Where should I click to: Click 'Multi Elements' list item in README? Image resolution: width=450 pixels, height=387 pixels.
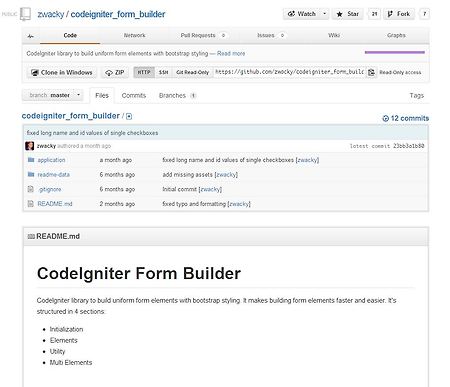71,363
